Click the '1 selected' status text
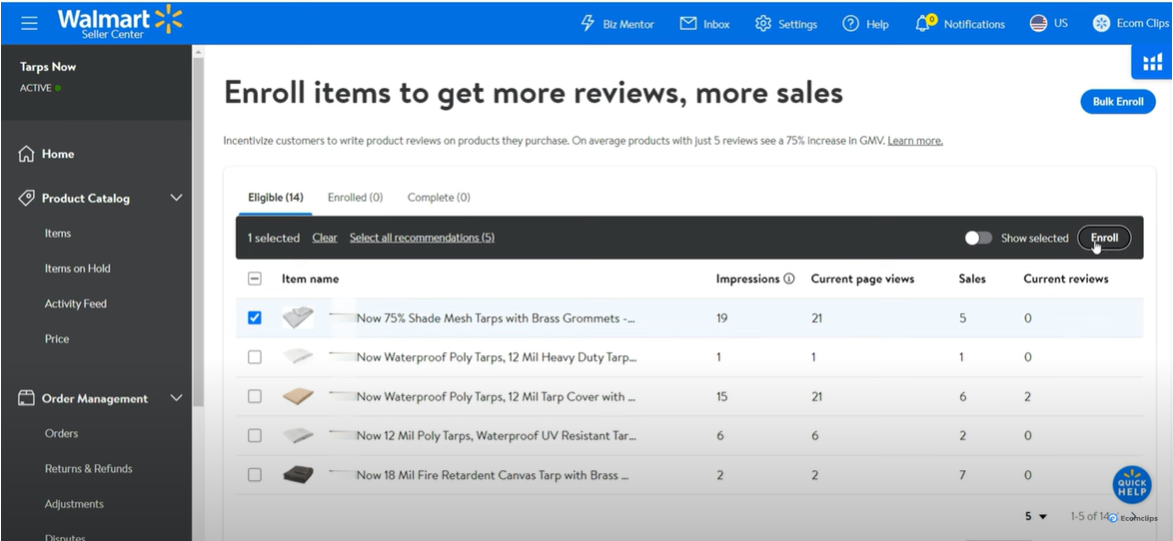The width and height of the screenshot is (1173, 541). point(274,238)
